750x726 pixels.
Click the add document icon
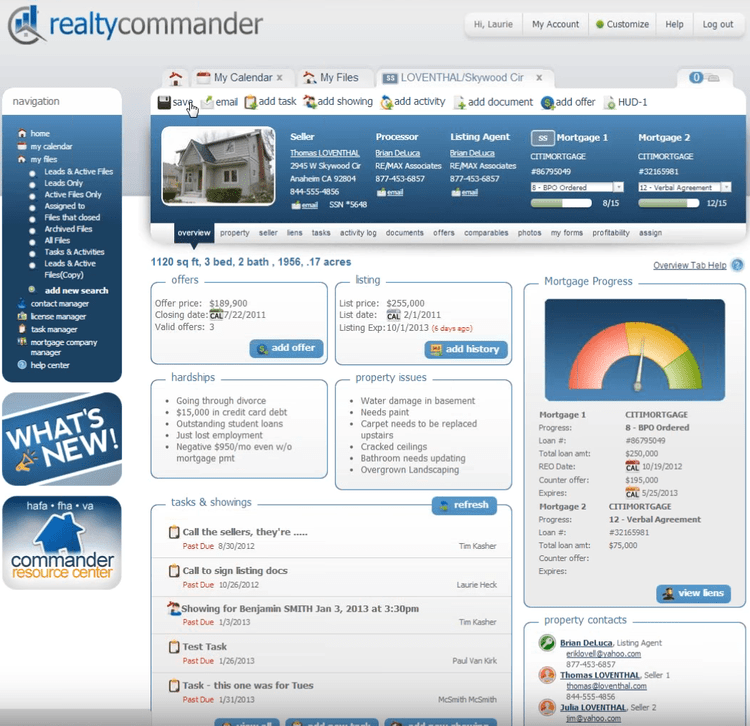pos(460,102)
